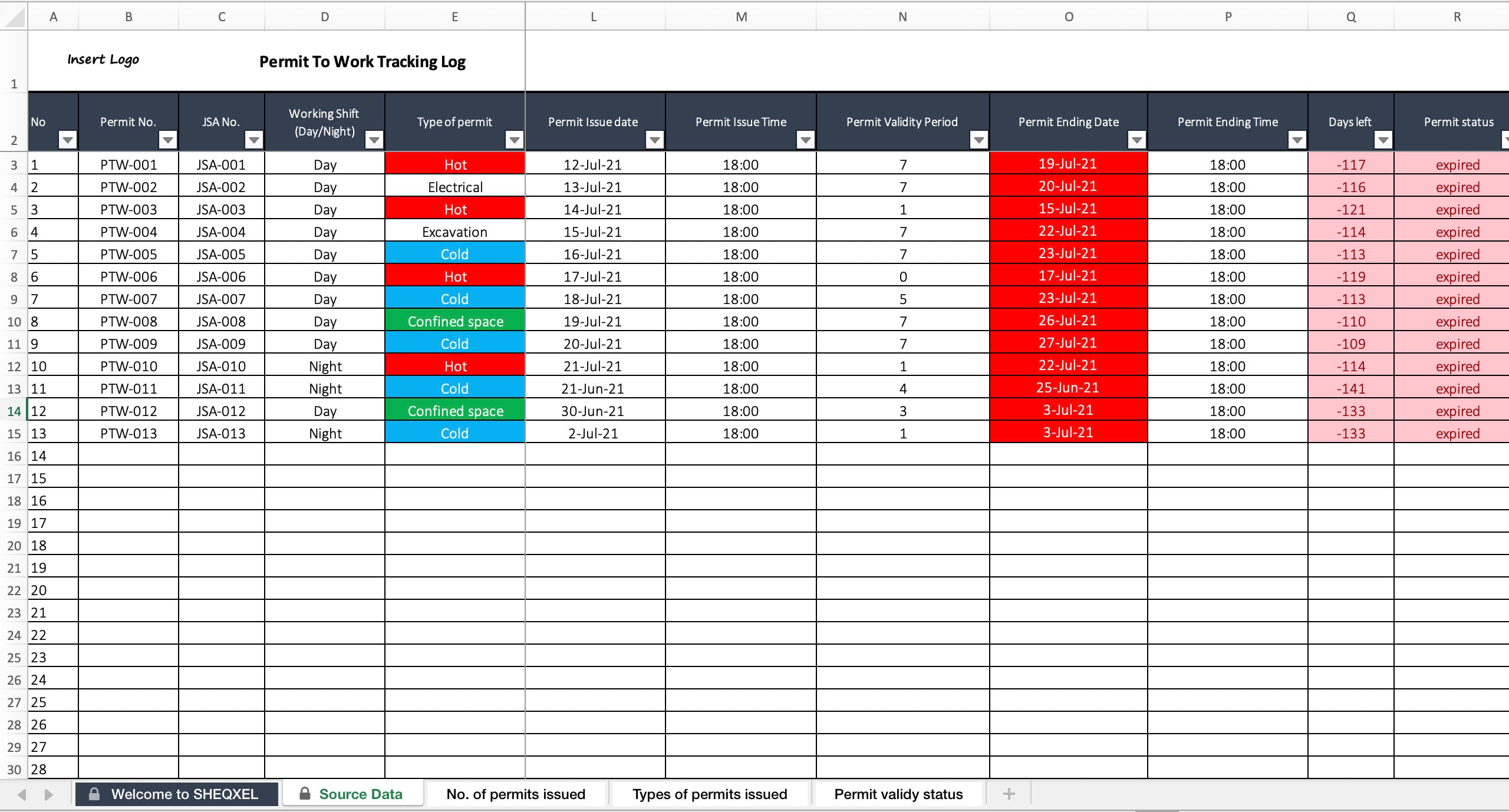Open the filter dropdown on Permit Validity Period
This screenshot has width=1509, height=812.
tap(978, 141)
